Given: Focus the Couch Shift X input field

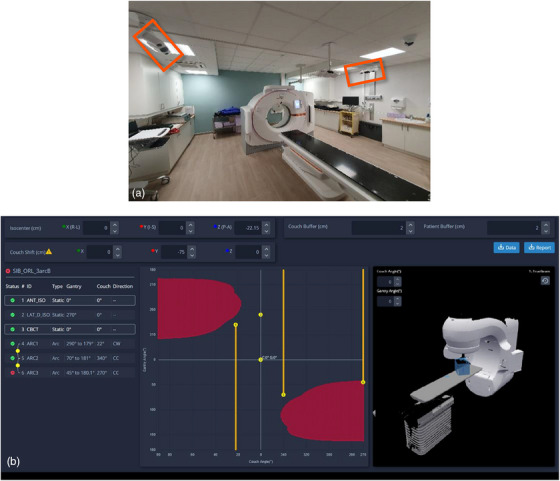Looking at the screenshot, I should pos(100,252).
